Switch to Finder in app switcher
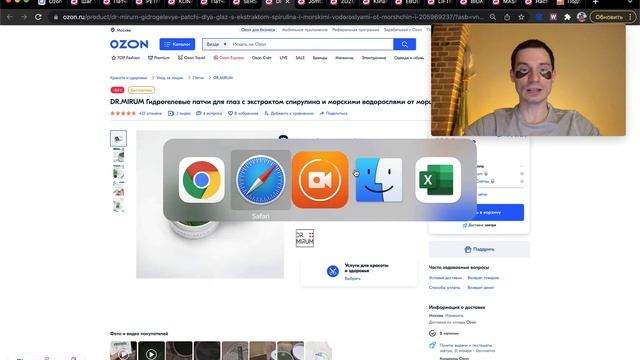Image resolution: width=640 pixels, height=360 pixels. click(379, 180)
